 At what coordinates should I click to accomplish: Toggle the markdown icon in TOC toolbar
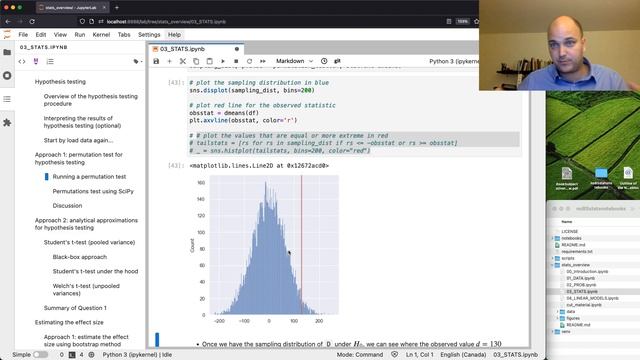click(36, 62)
